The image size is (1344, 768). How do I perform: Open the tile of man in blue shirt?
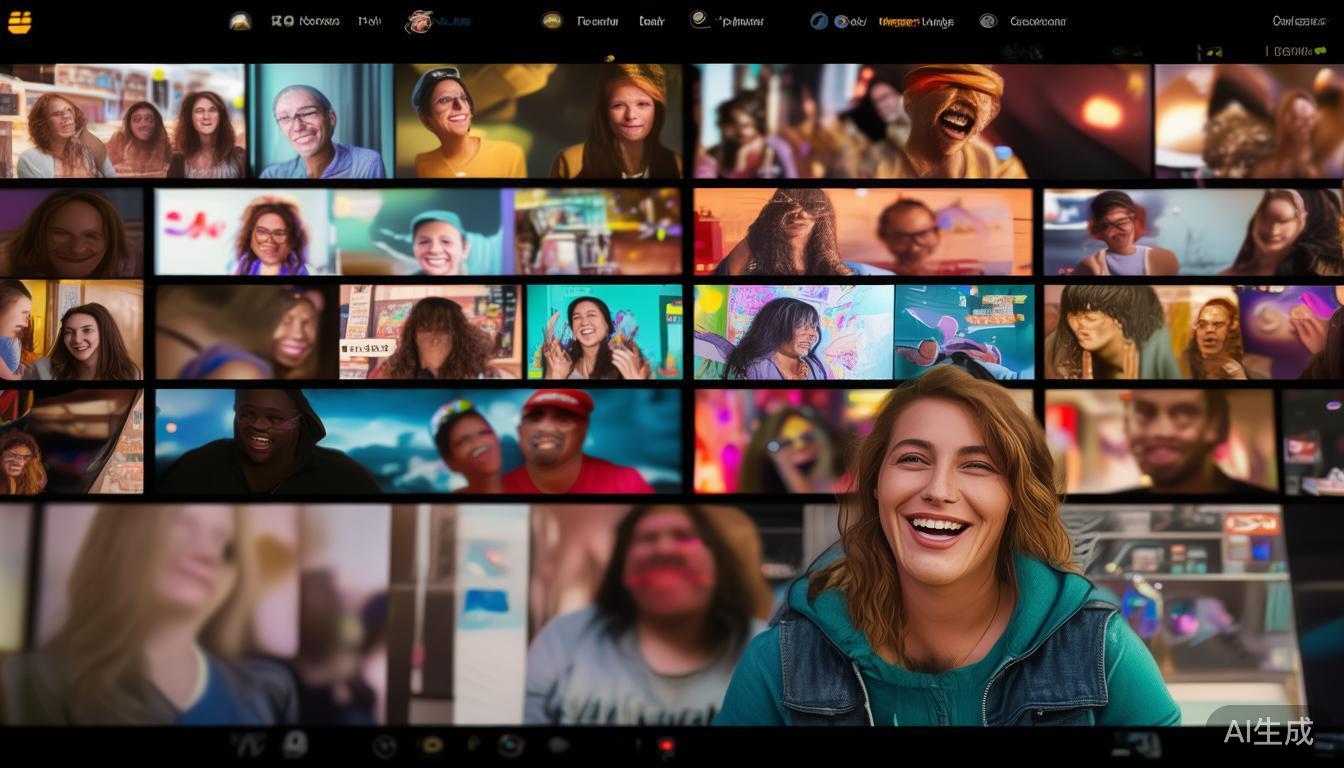click(320, 125)
